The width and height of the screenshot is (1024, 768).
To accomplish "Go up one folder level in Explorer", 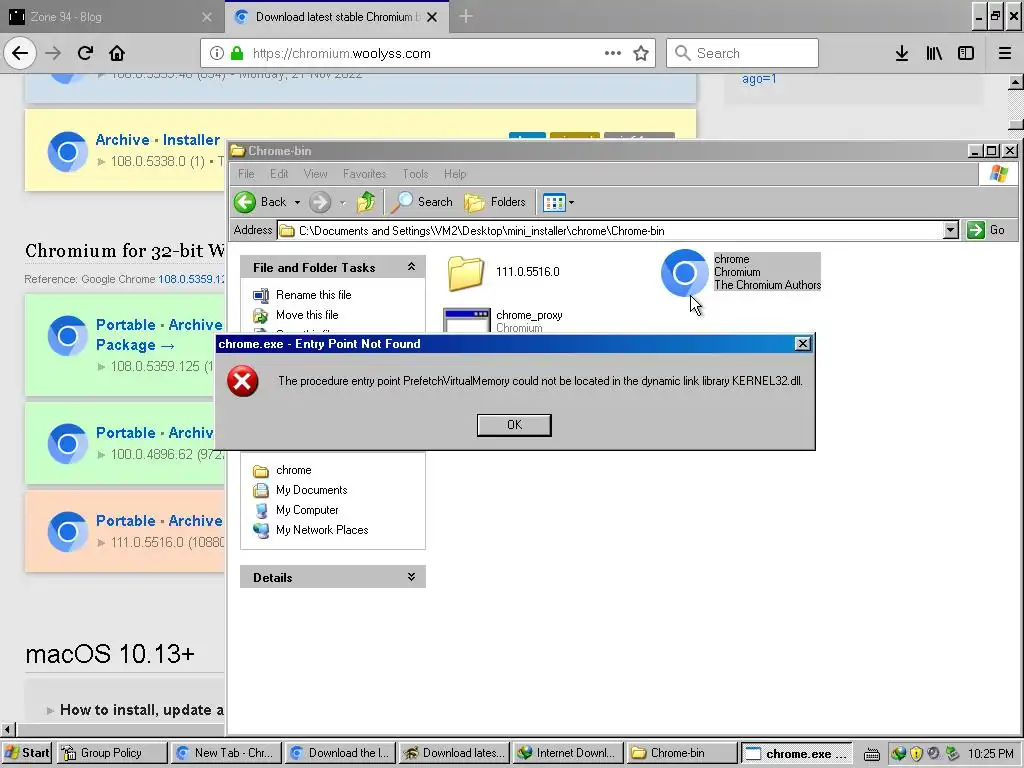I will pyautogui.click(x=366, y=202).
